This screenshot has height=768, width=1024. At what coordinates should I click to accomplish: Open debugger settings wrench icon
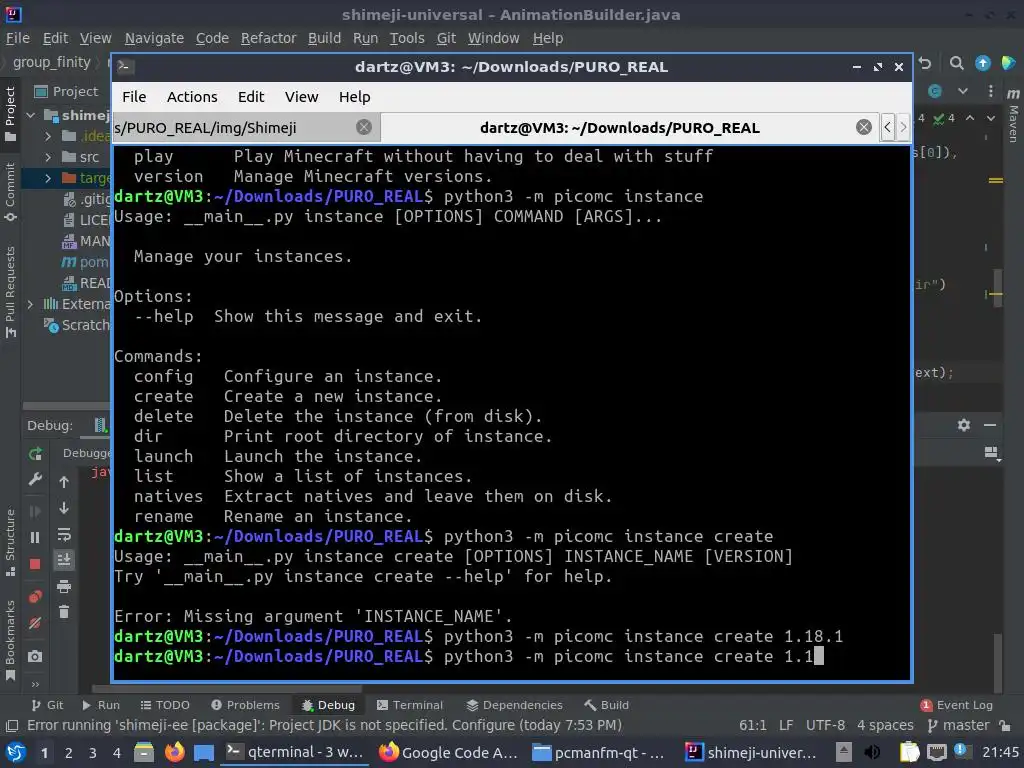35,479
